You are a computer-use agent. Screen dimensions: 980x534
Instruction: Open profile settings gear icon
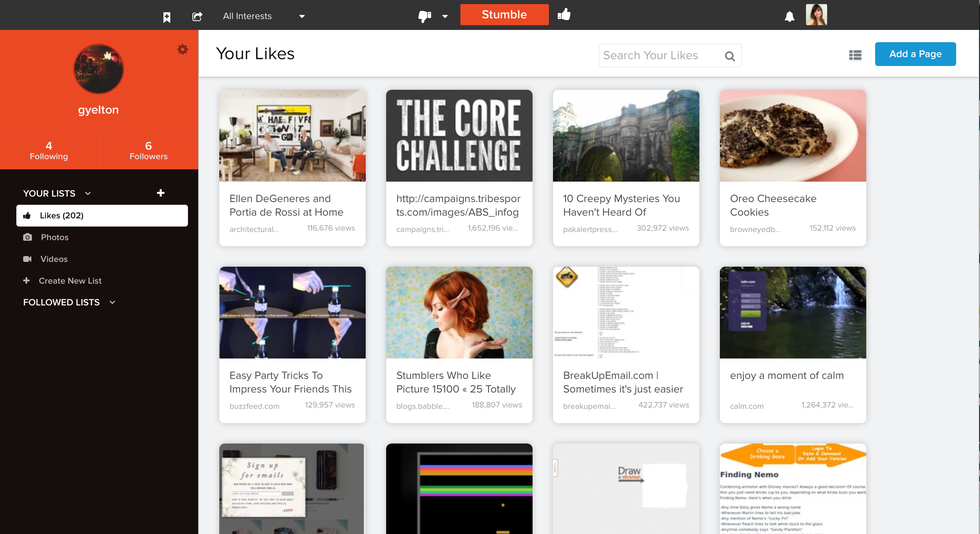coord(182,49)
